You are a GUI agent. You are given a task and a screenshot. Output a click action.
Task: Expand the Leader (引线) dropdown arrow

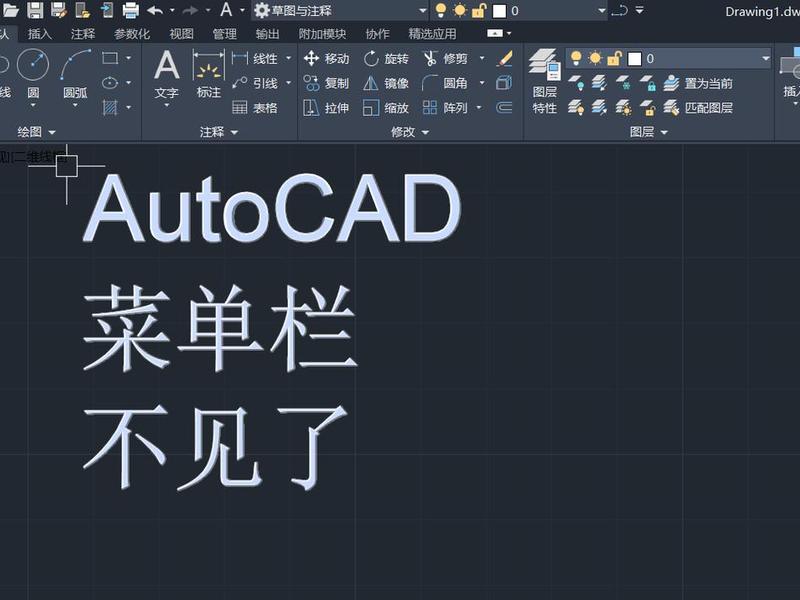[289, 83]
